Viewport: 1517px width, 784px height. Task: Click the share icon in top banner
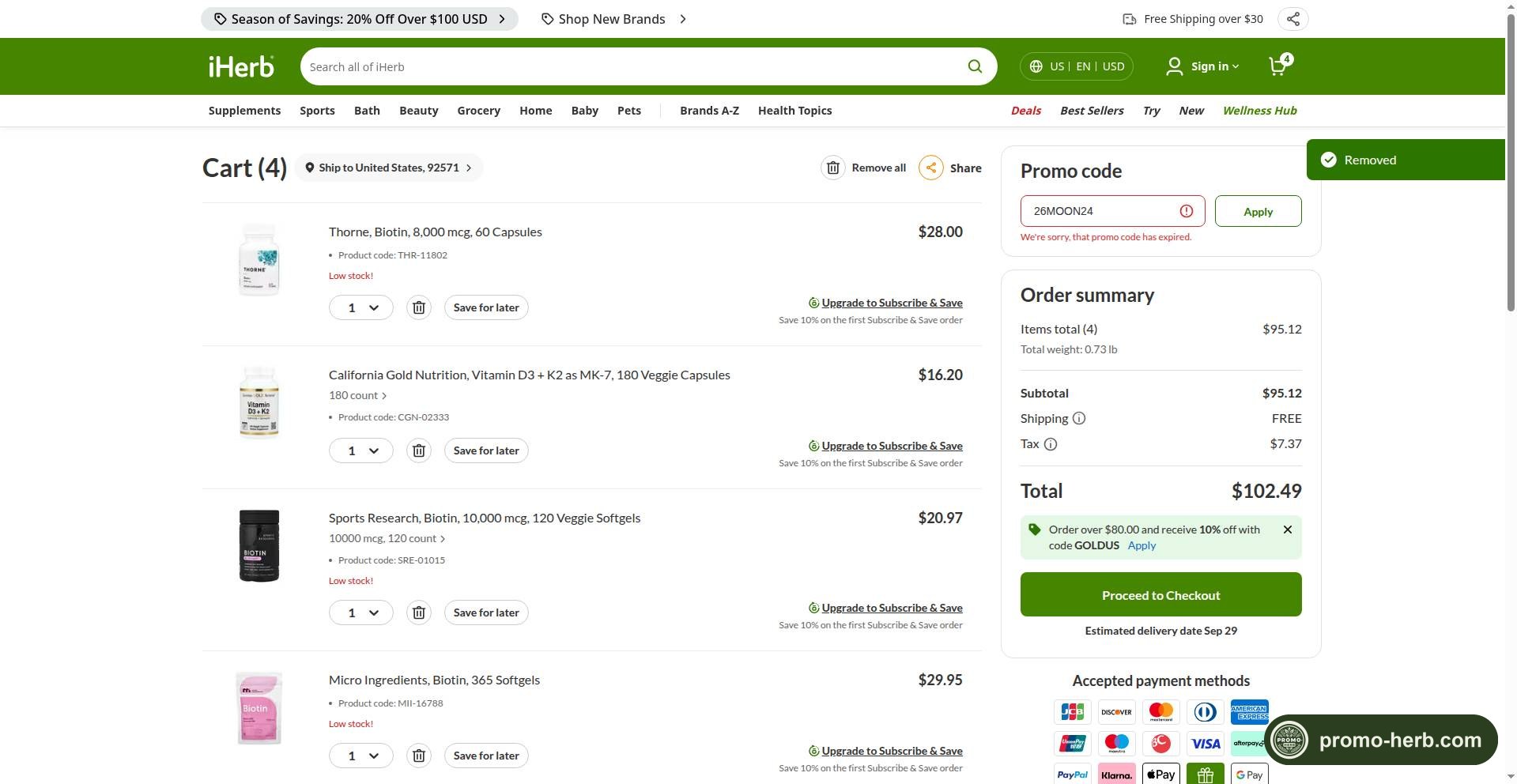coord(1292,19)
